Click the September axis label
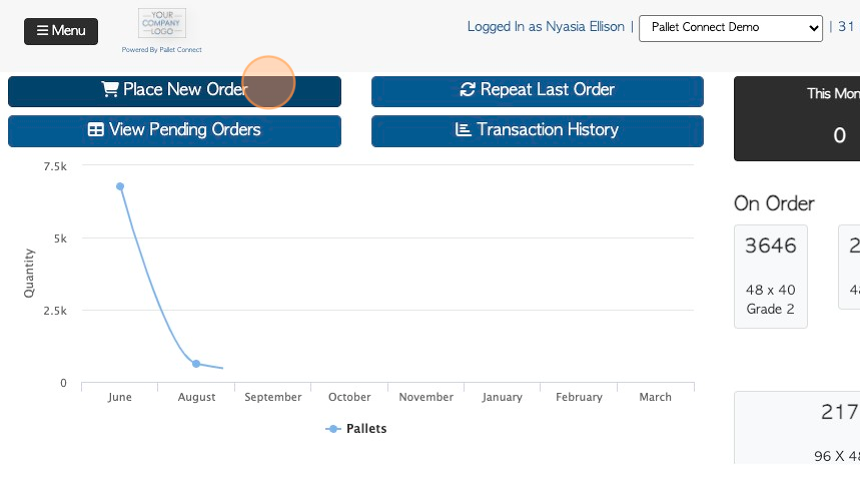 273,397
